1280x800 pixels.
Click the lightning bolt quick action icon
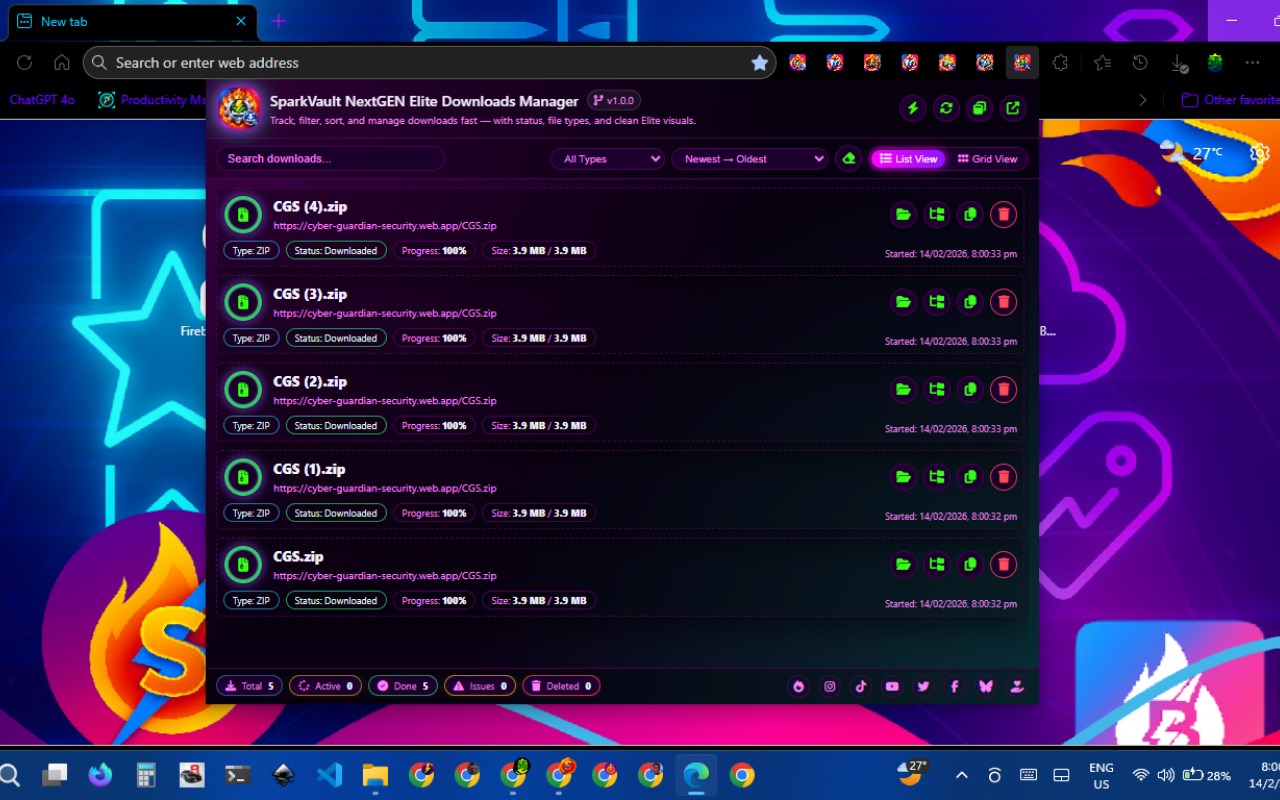tap(912, 108)
